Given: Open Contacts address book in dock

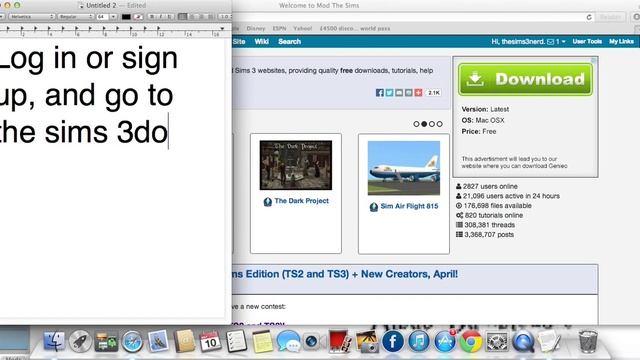Looking at the screenshot, I should pyautogui.click(x=184, y=341).
